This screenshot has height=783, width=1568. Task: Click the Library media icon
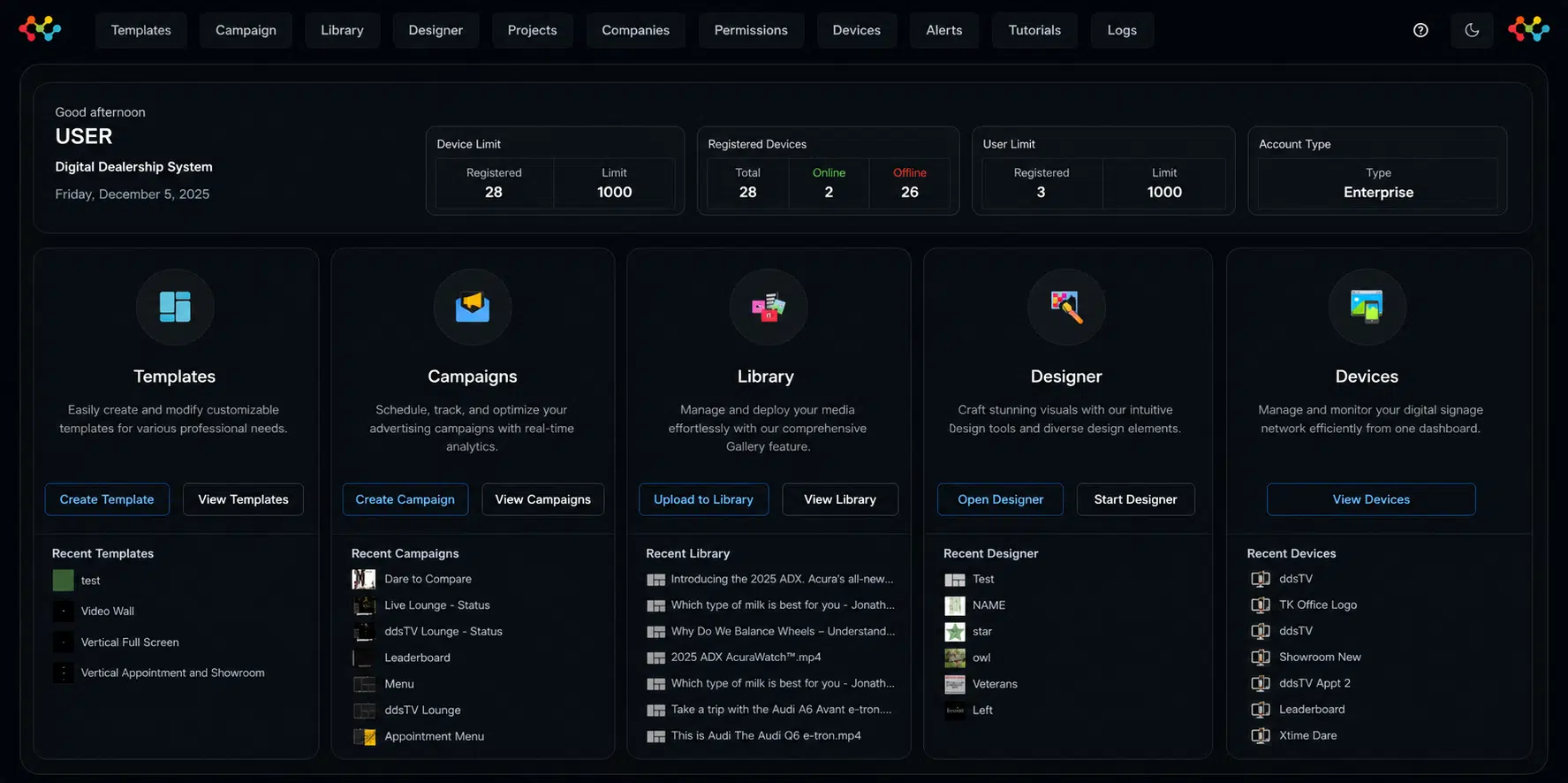pos(768,307)
